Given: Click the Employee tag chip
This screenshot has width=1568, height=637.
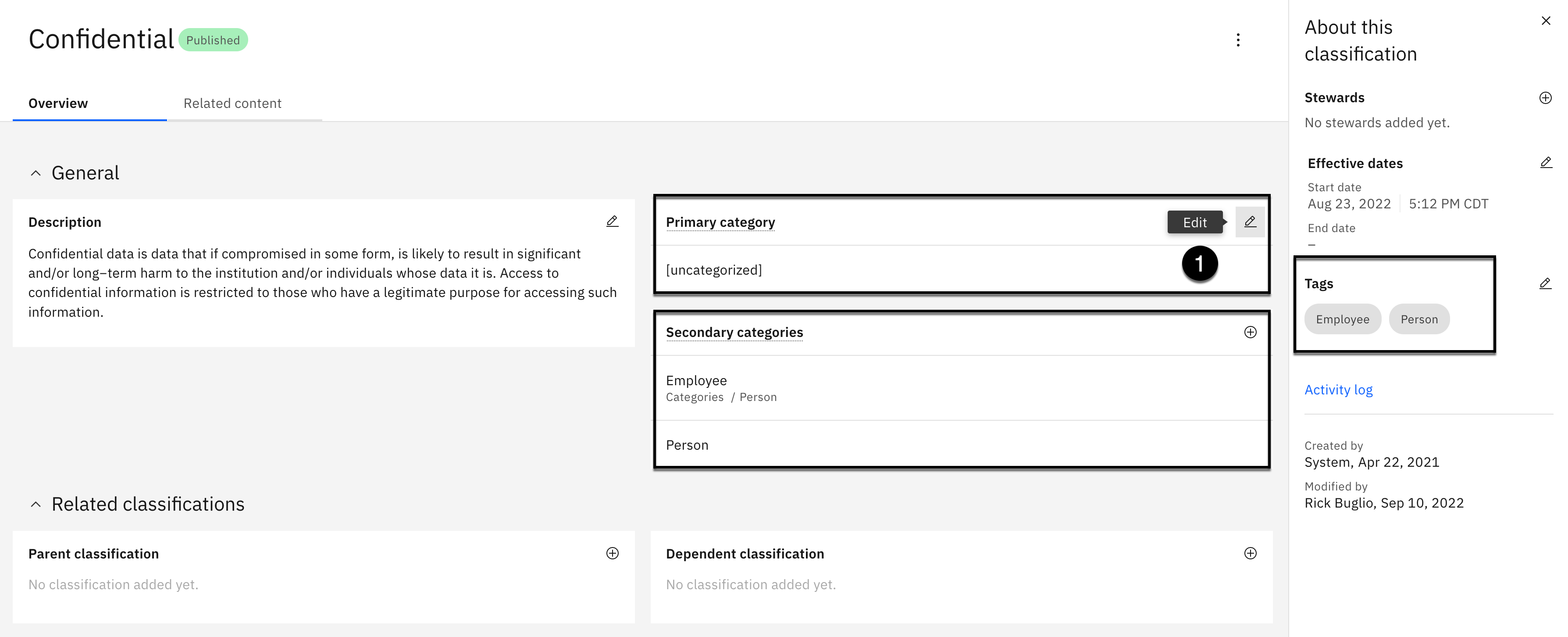Looking at the screenshot, I should coord(1342,319).
